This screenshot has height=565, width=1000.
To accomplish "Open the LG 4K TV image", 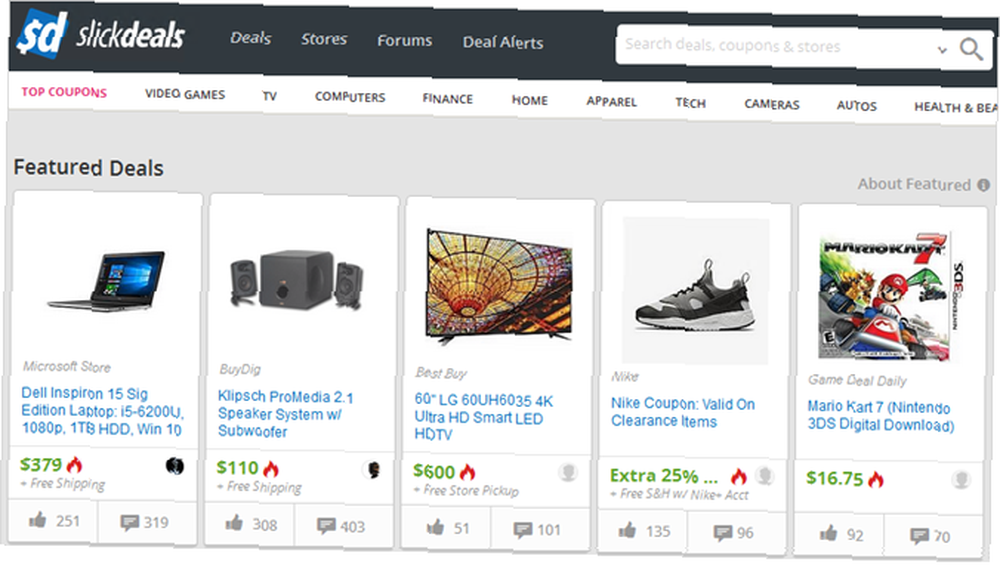I will click(499, 287).
